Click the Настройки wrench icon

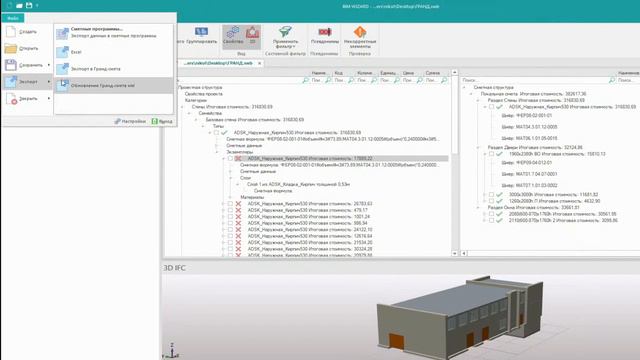click(118, 121)
